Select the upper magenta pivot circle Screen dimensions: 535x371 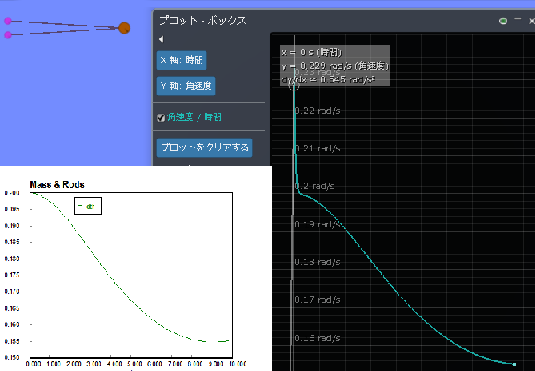click(x=8, y=21)
